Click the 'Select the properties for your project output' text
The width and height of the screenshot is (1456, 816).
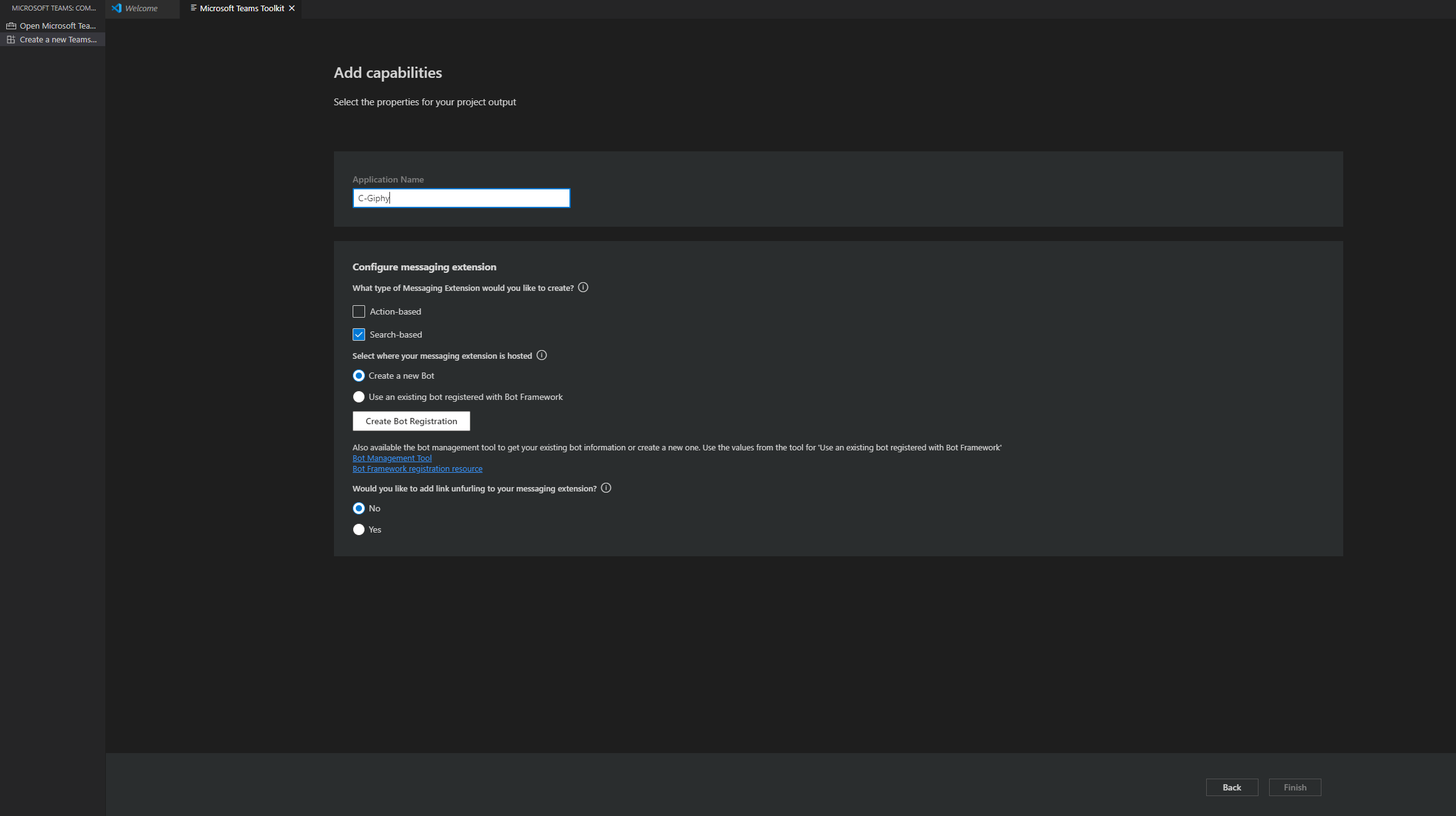[x=425, y=102]
